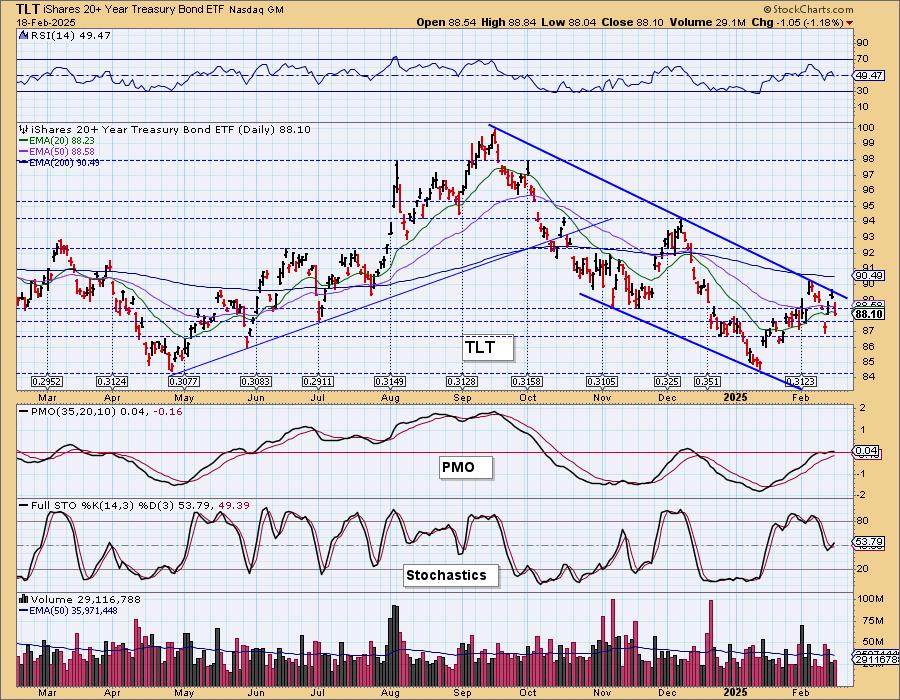Click the 'Low 88.04' header value
Image resolution: width=900 pixels, height=700 pixels.
[x=571, y=22]
